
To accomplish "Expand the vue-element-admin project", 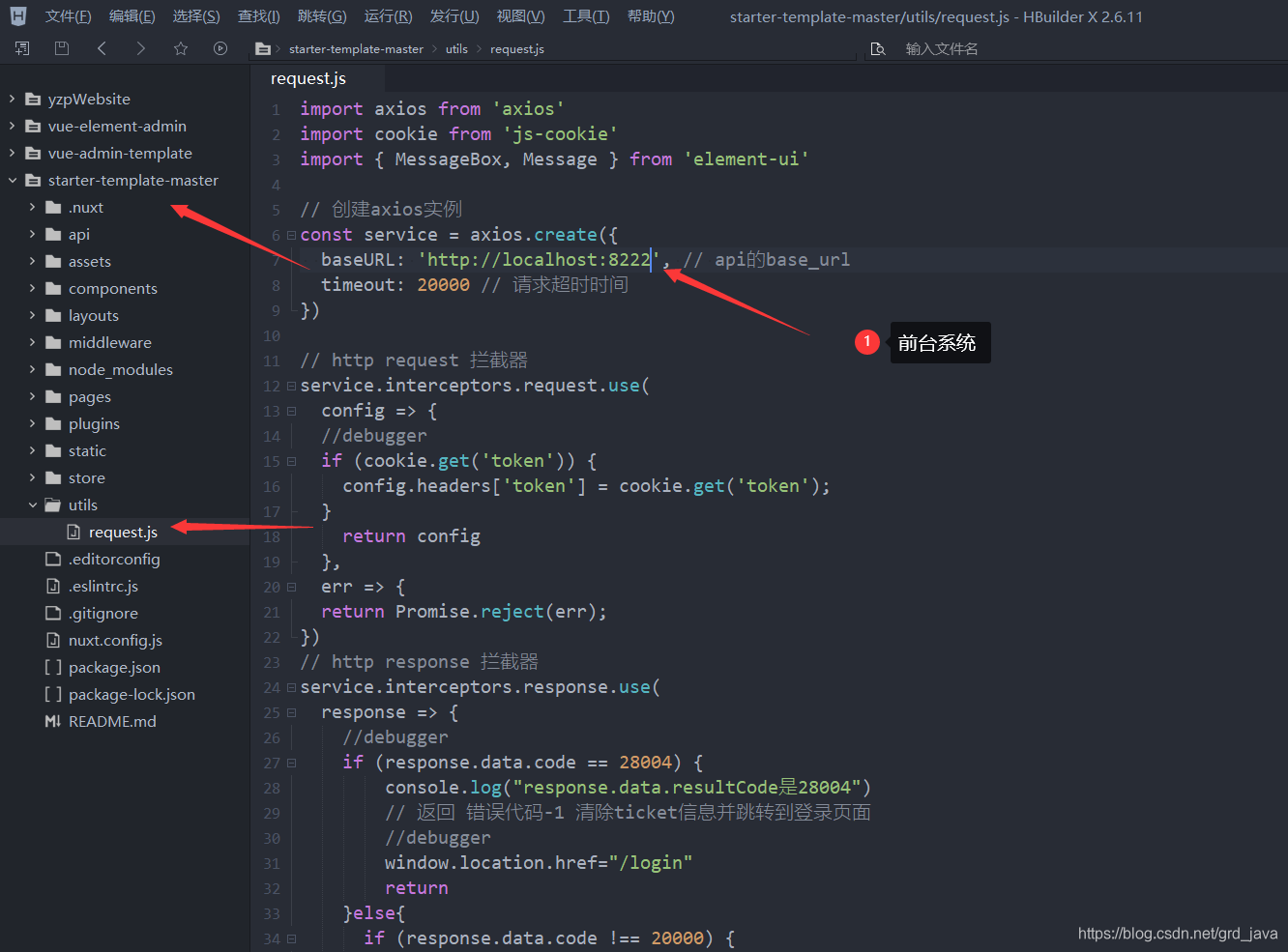I will (x=12, y=126).
